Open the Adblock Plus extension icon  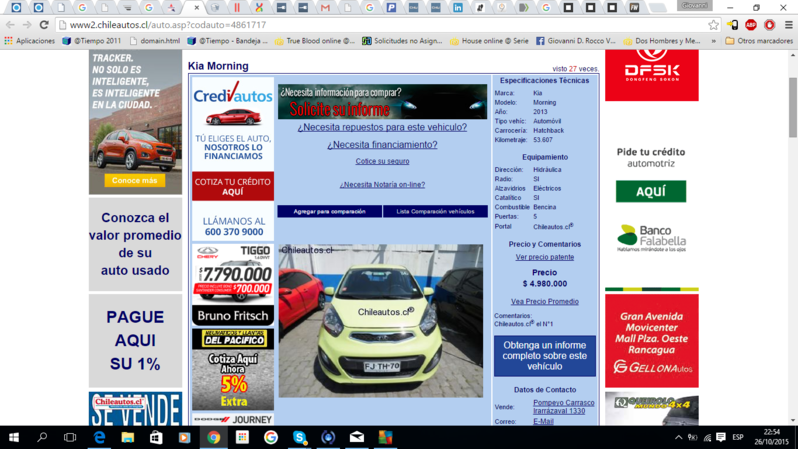[751, 24]
